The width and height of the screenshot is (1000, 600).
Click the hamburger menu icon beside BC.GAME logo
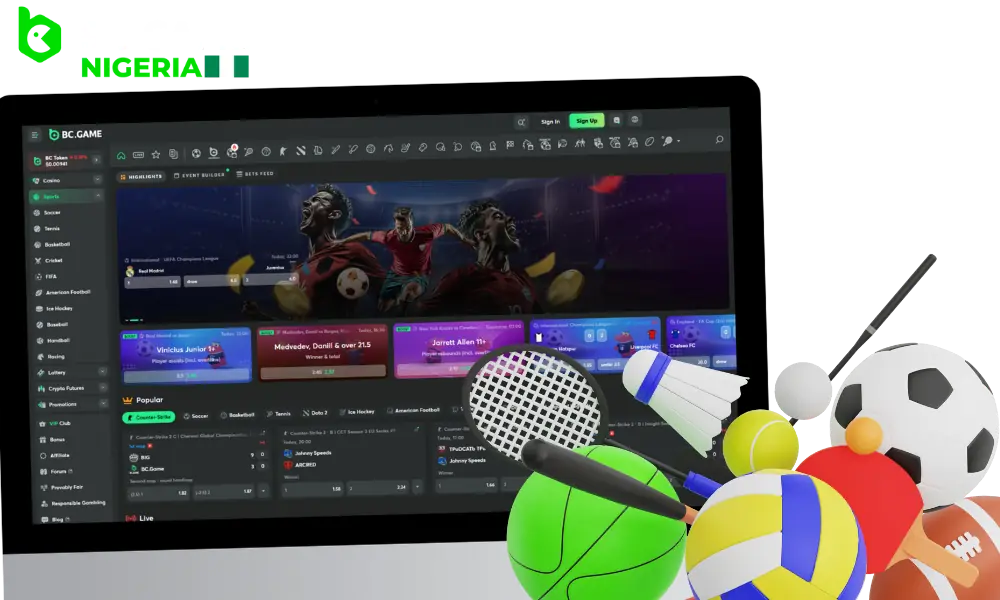(34, 135)
